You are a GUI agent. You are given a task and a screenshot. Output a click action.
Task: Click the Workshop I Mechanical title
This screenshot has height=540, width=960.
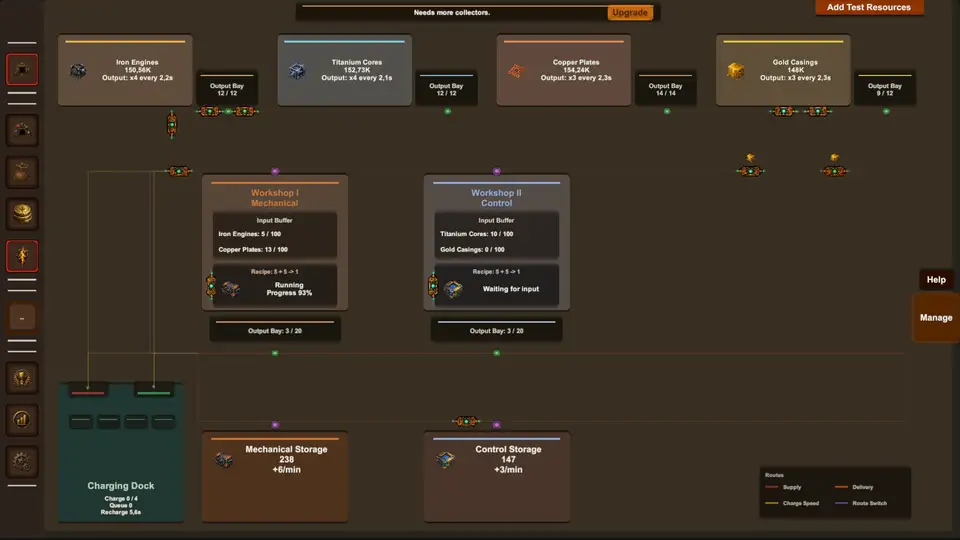click(275, 198)
